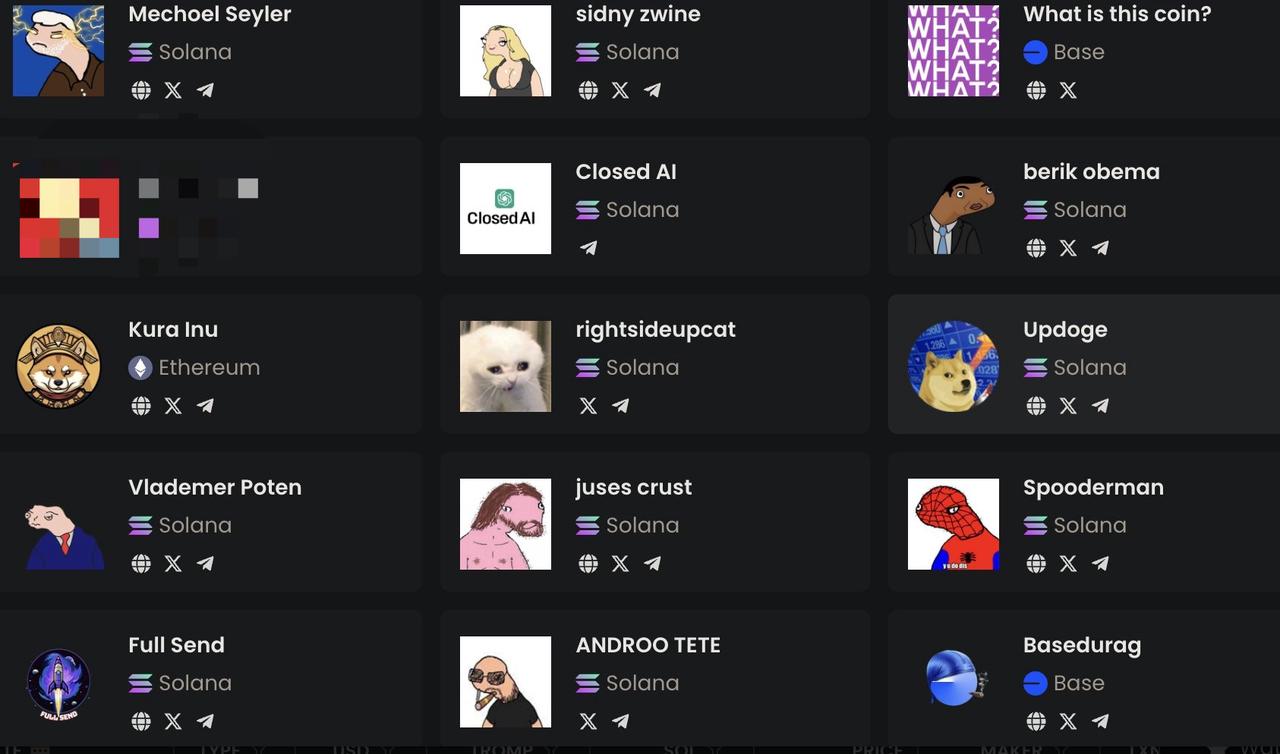Open the Telegram icon for Spooderman
Viewport: 1280px width, 754px height.
(x=1100, y=564)
